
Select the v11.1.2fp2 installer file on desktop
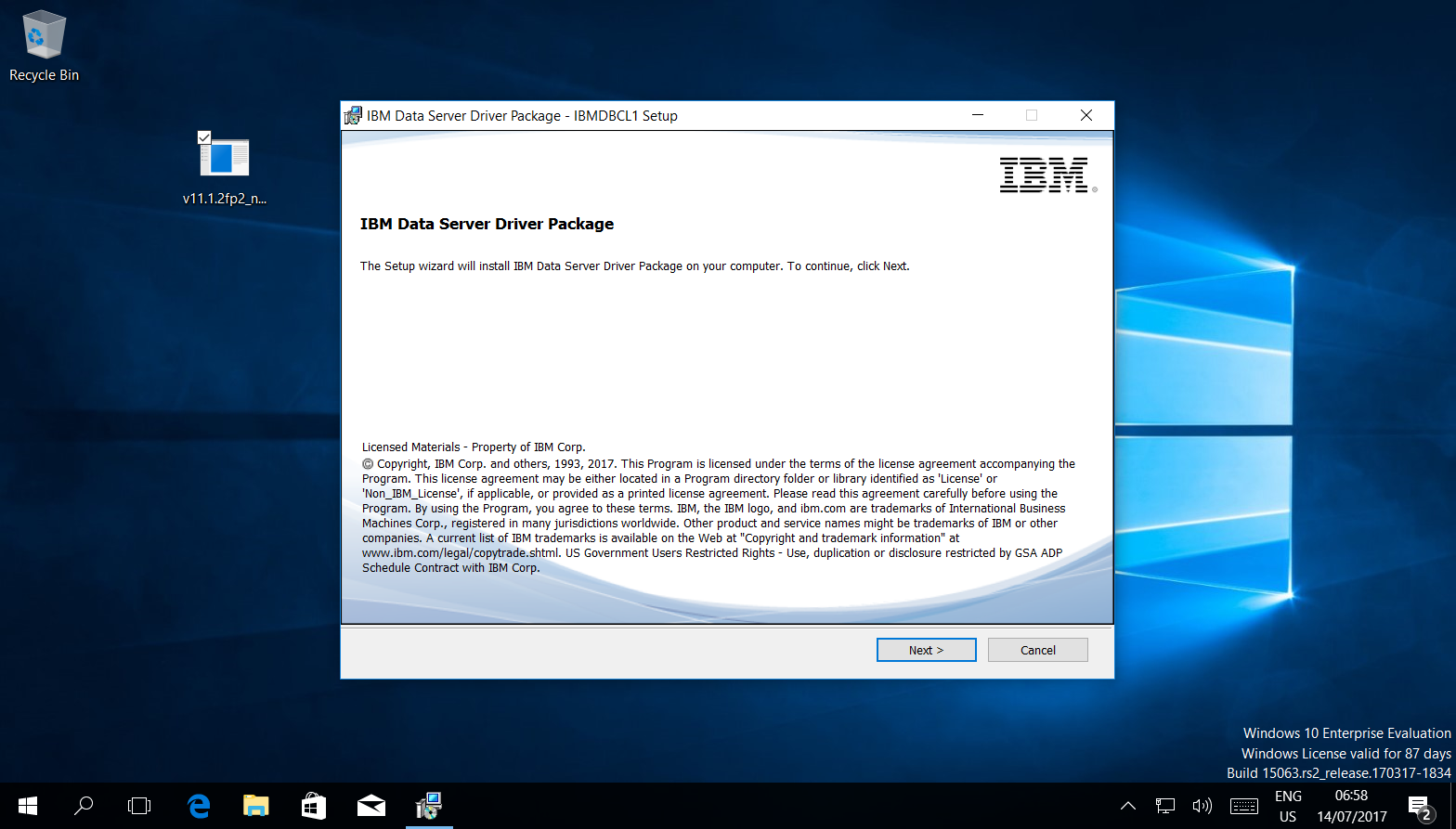pos(225,168)
